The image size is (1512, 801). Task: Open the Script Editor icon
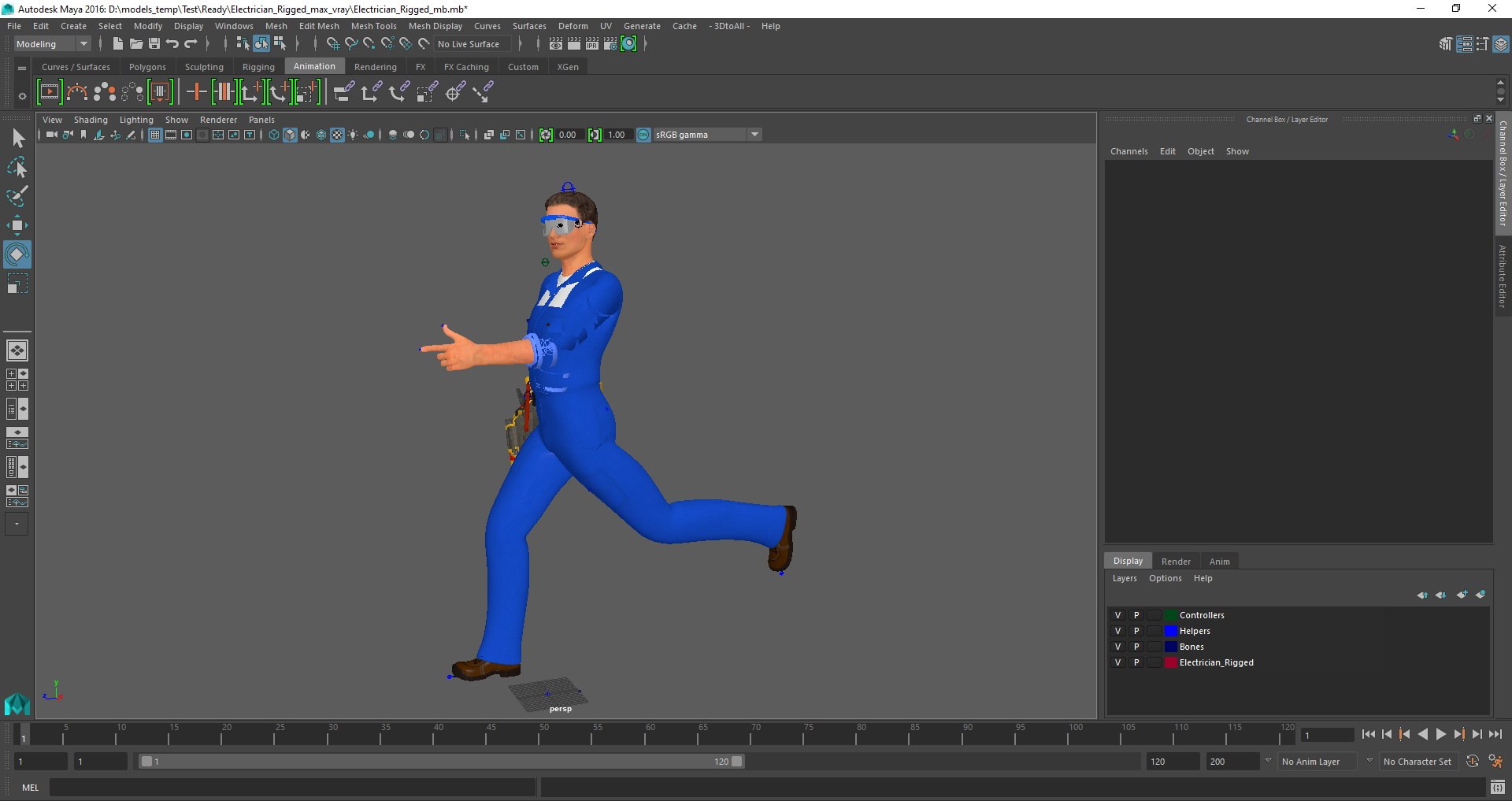(1497, 787)
